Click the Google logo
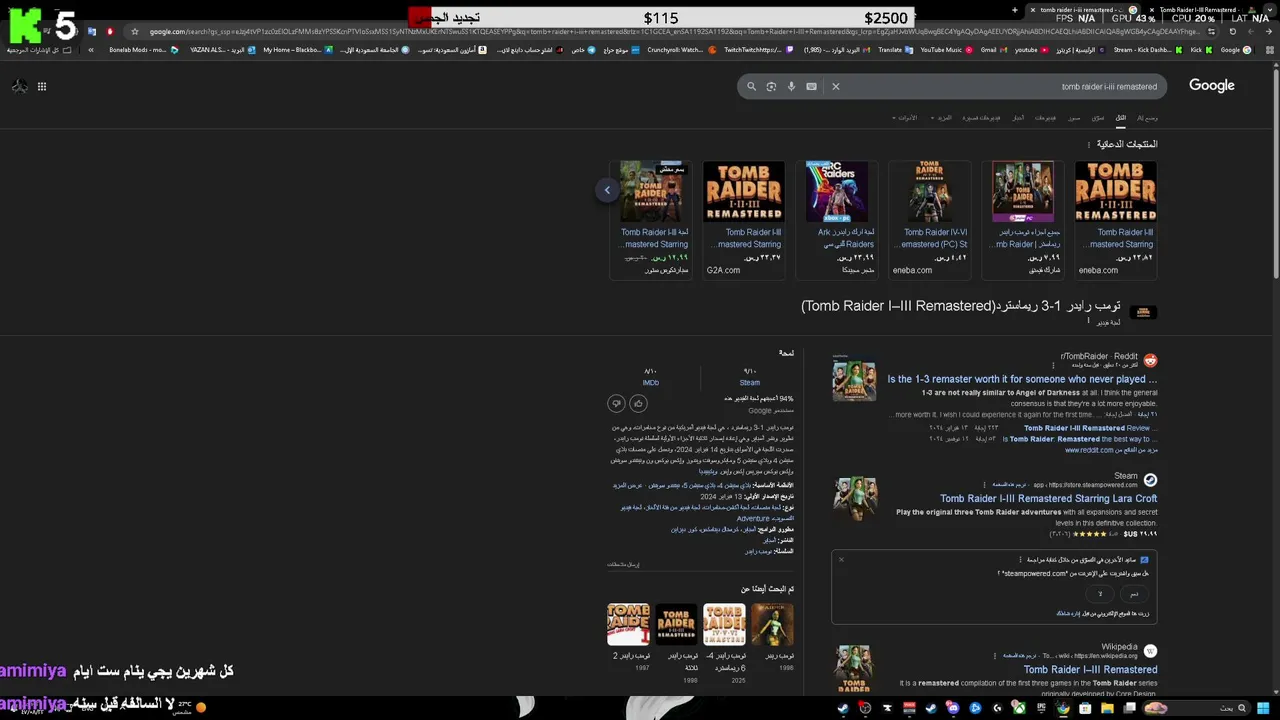 point(1212,86)
